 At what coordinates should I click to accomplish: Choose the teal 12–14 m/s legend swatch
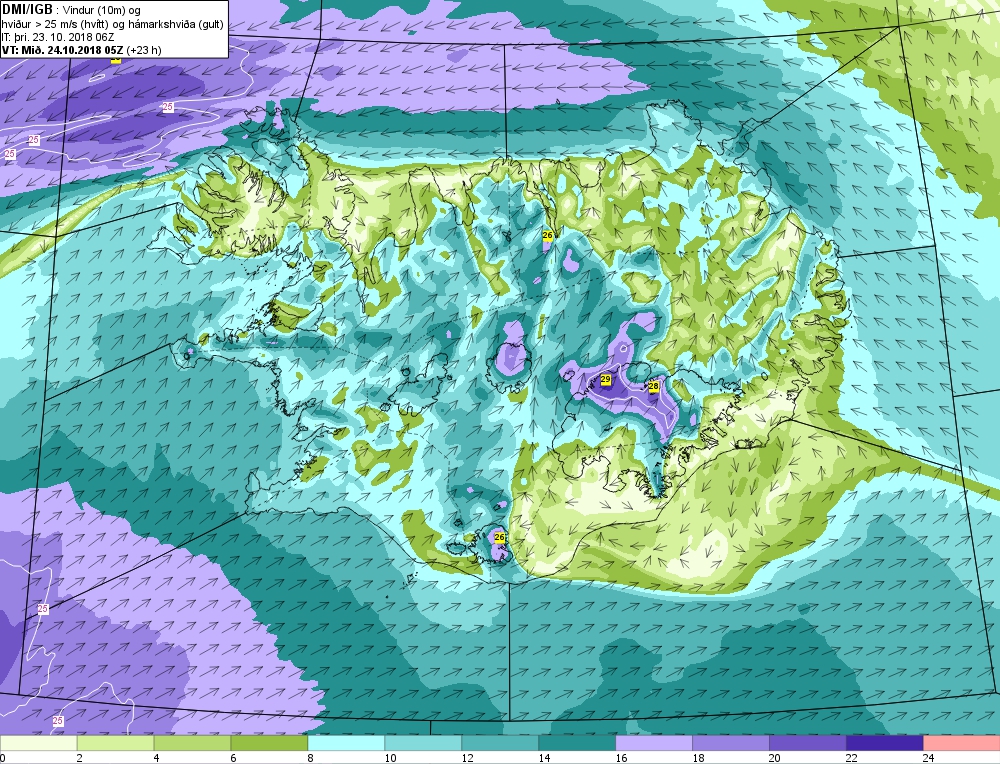tap(500, 743)
